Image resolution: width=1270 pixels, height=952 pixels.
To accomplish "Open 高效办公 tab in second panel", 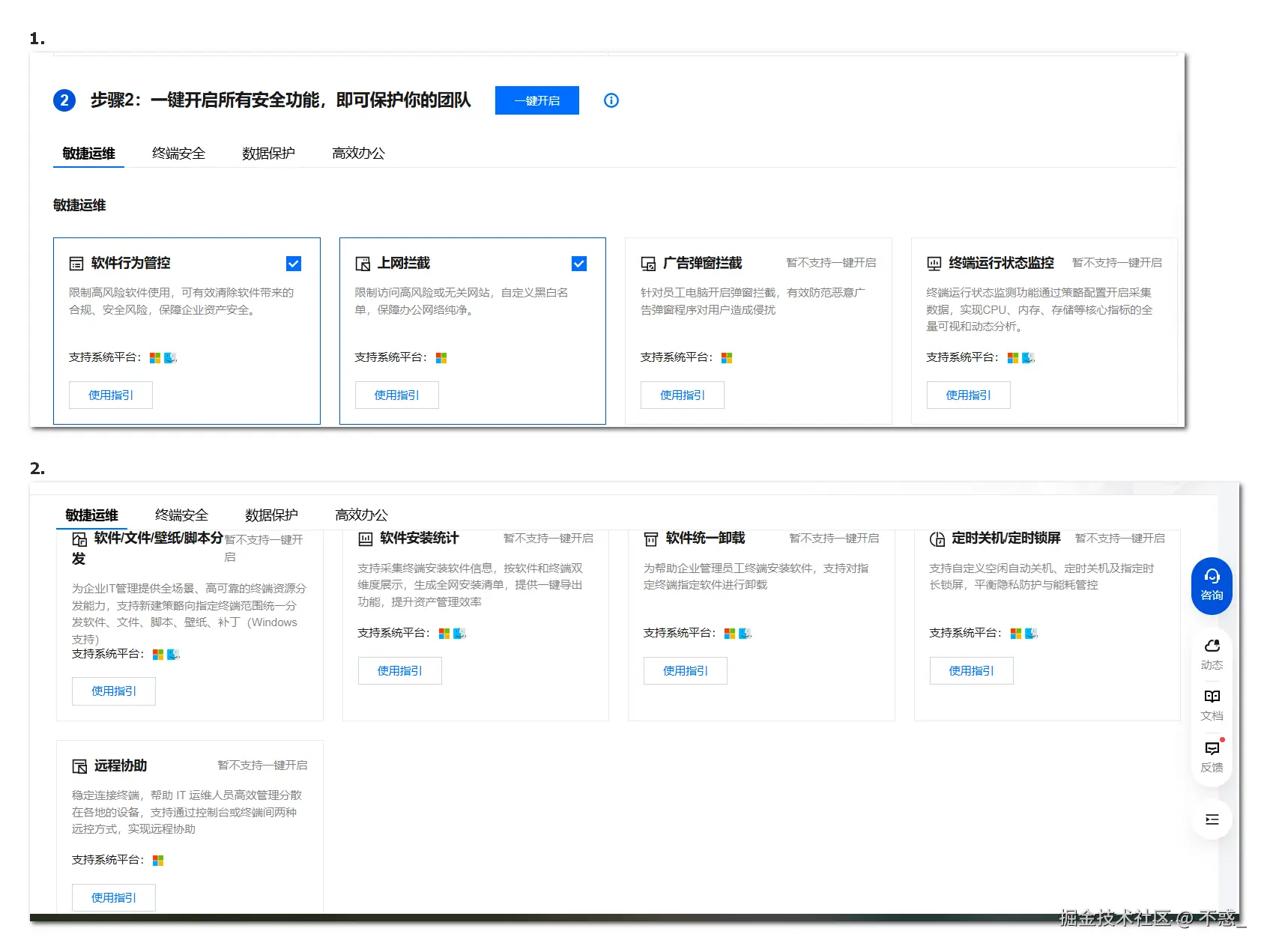I will [x=361, y=515].
